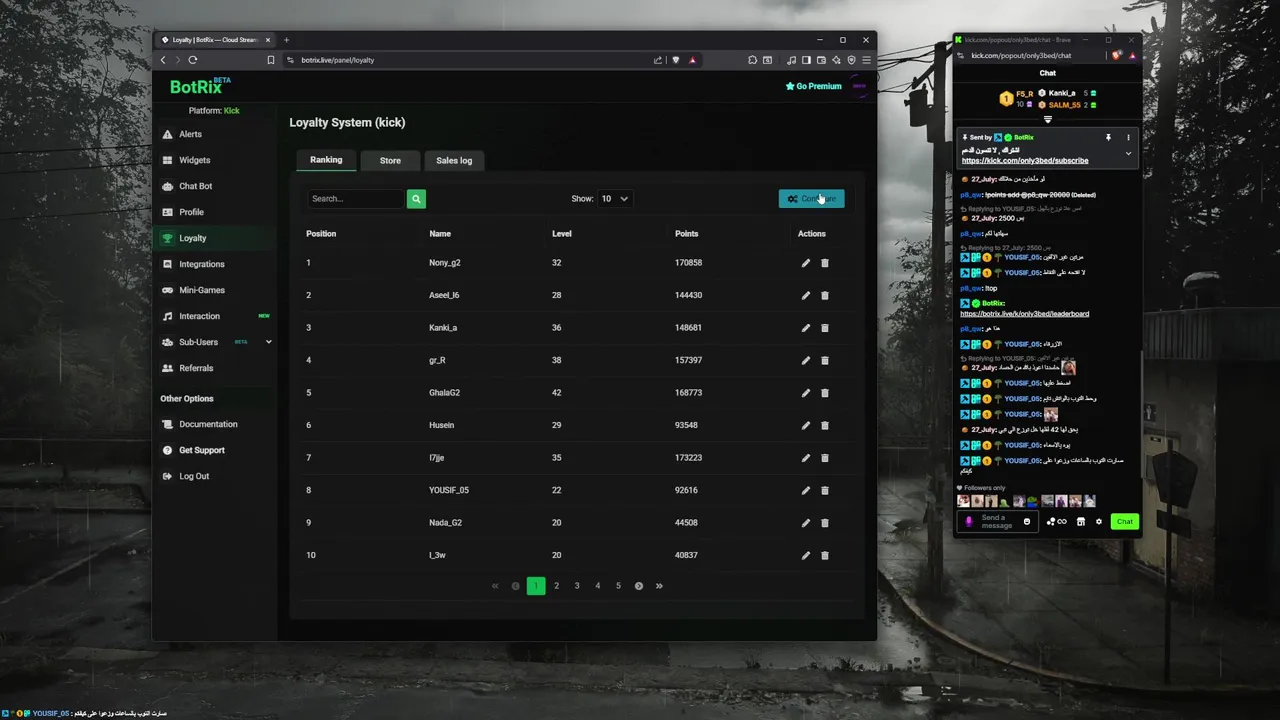Open the Brave Shields lion icon
The image size is (1280, 720).
(x=676, y=60)
